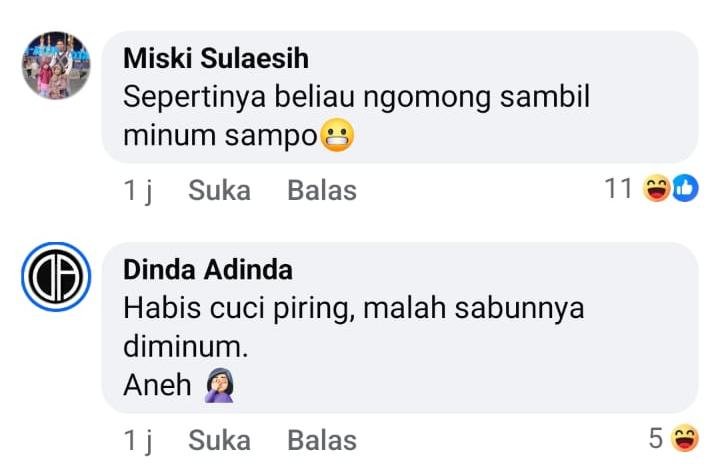This screenshot has width=720, height=469.
Task: Click the Haha reaction icon on Miski's comment
Action: [657, 188]
